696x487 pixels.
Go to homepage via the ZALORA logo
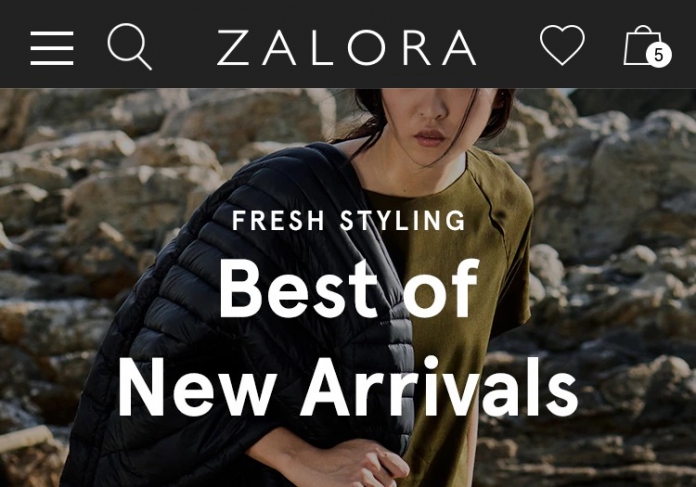[x=347, y=48]
